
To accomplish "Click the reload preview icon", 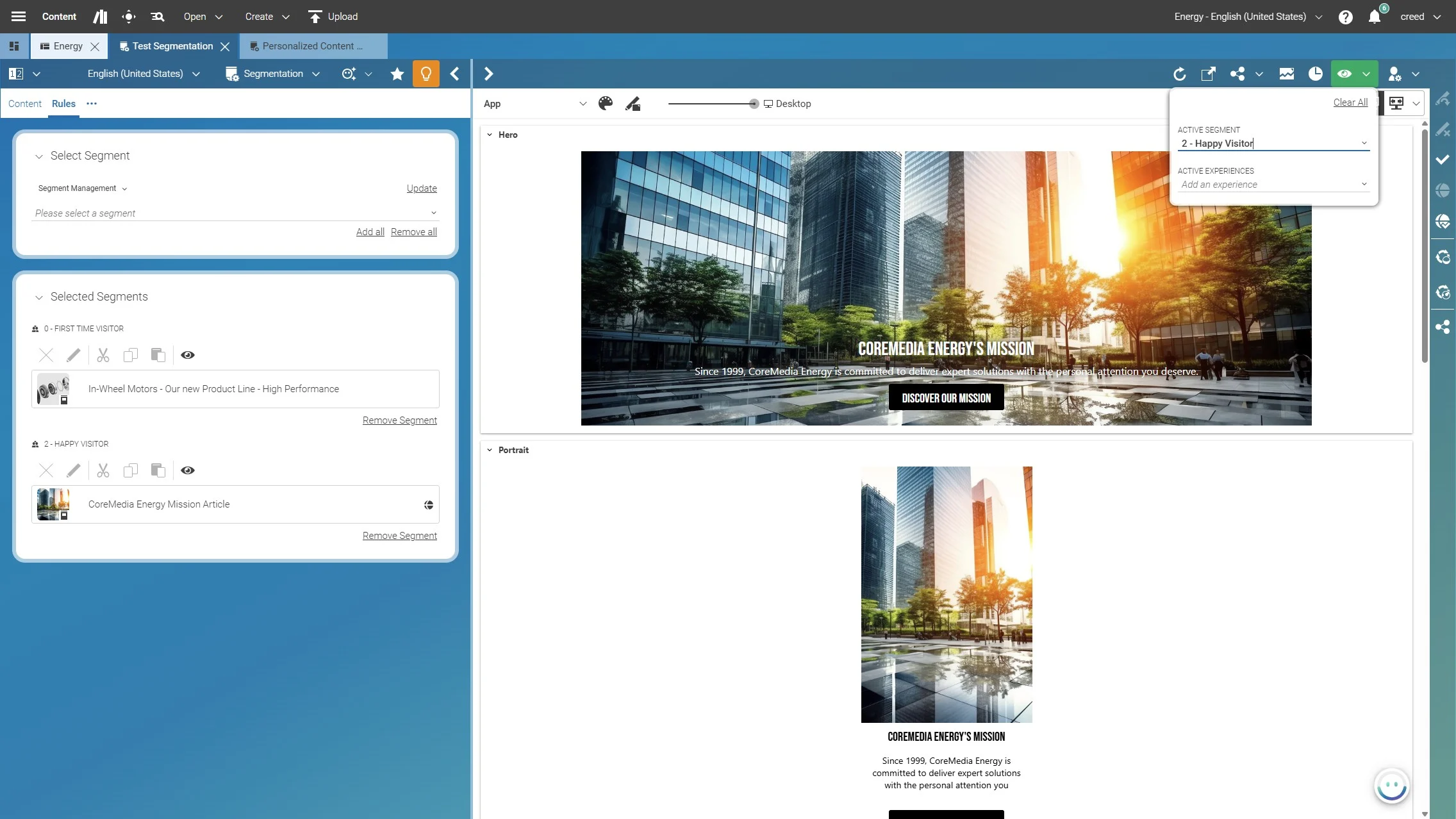I will (1179, 74).
